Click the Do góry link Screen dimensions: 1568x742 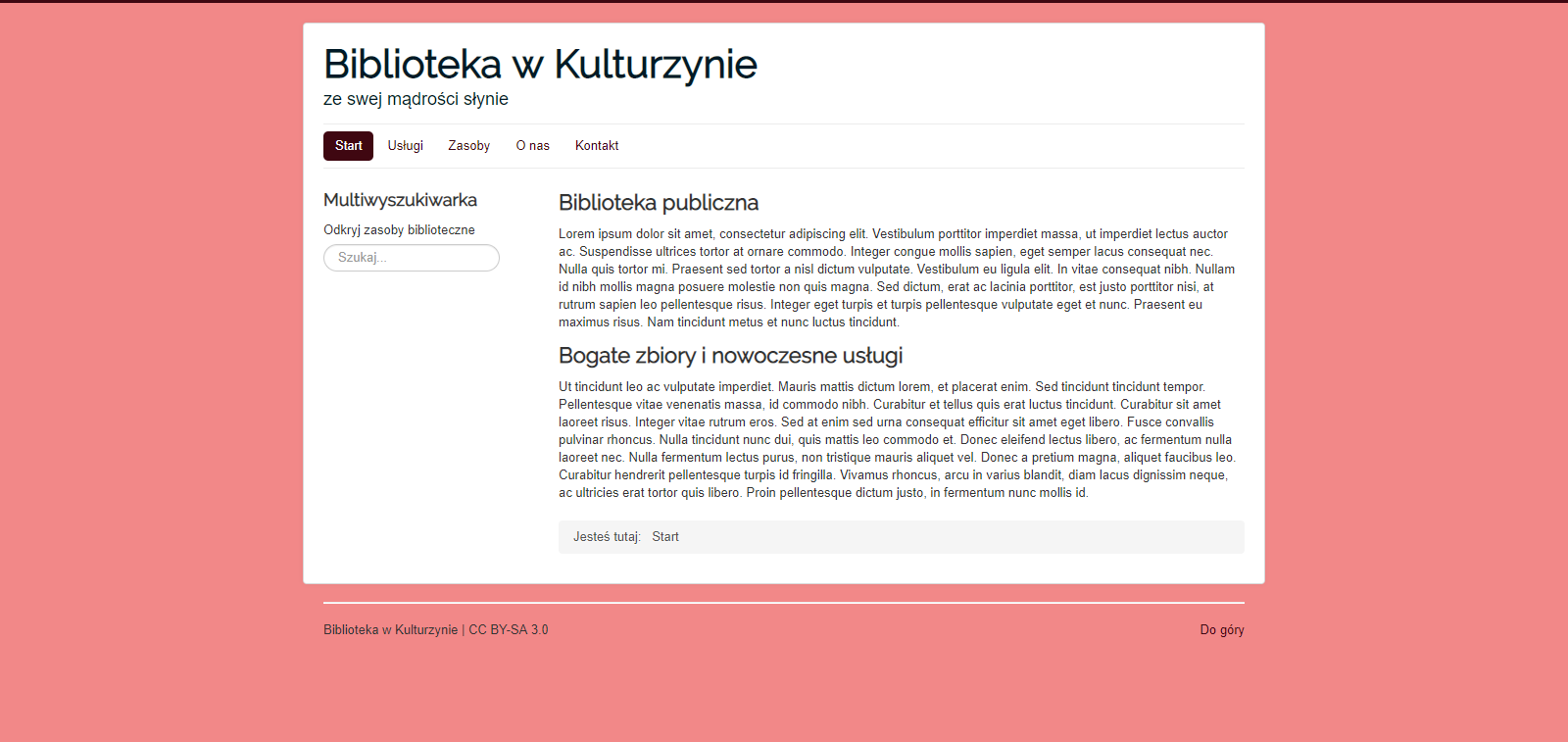click(1222, 630)
